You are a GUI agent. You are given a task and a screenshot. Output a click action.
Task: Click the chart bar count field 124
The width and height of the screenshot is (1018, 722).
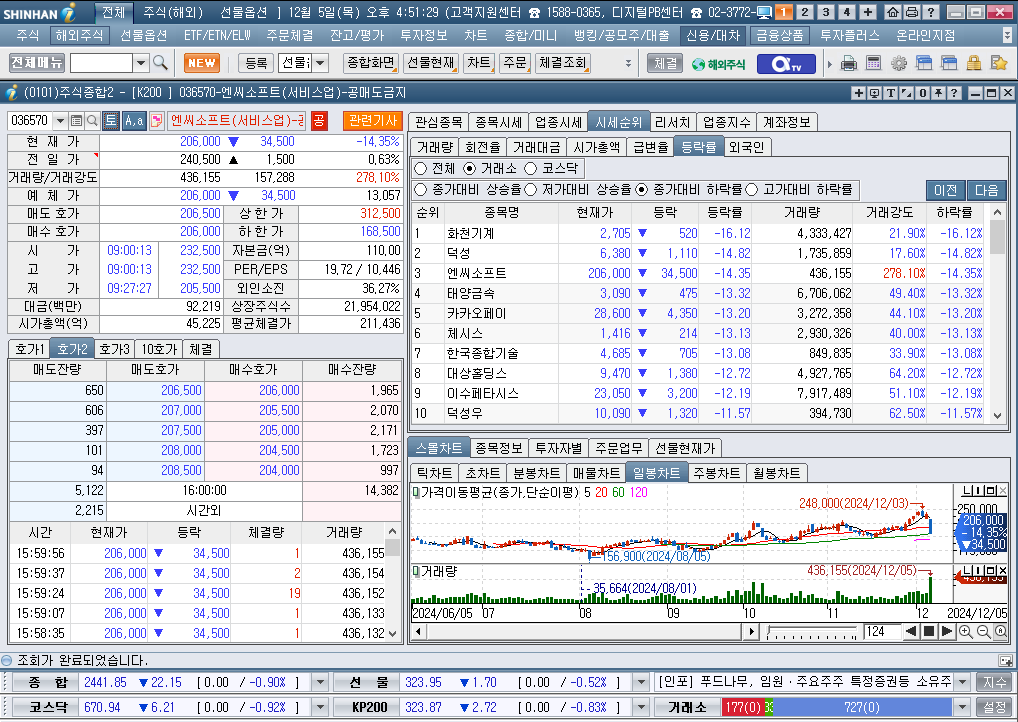point(881,631)
